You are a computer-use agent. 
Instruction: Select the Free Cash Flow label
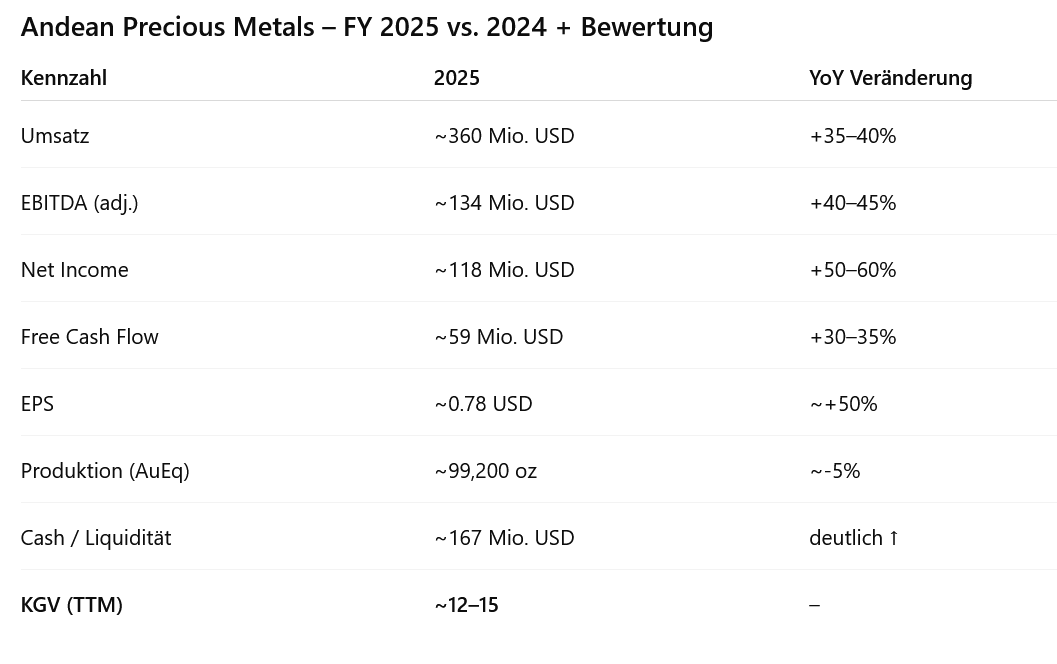pyautogui.click(x=89, y=337)
